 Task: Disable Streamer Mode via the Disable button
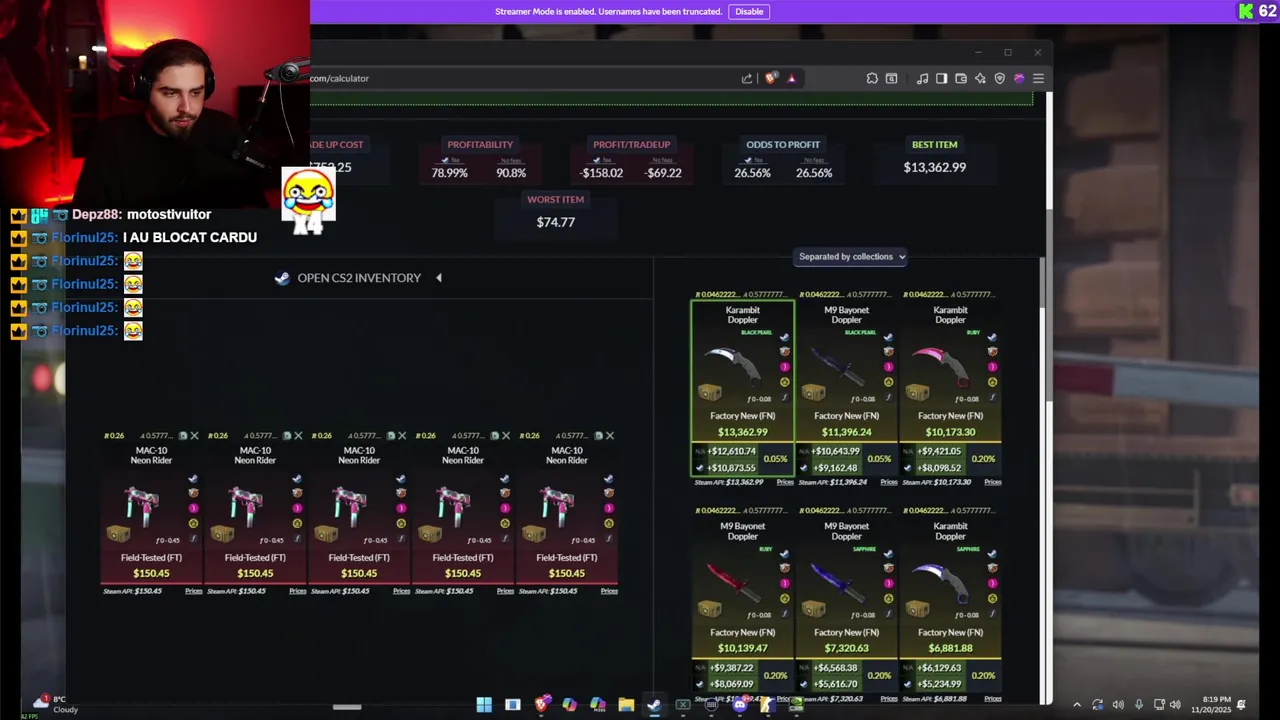[749, 12]
